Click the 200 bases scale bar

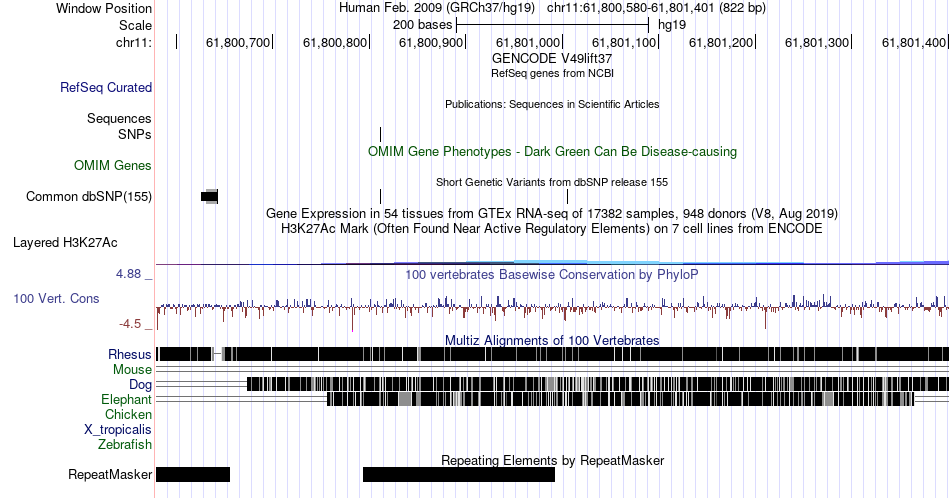(553, 25)
